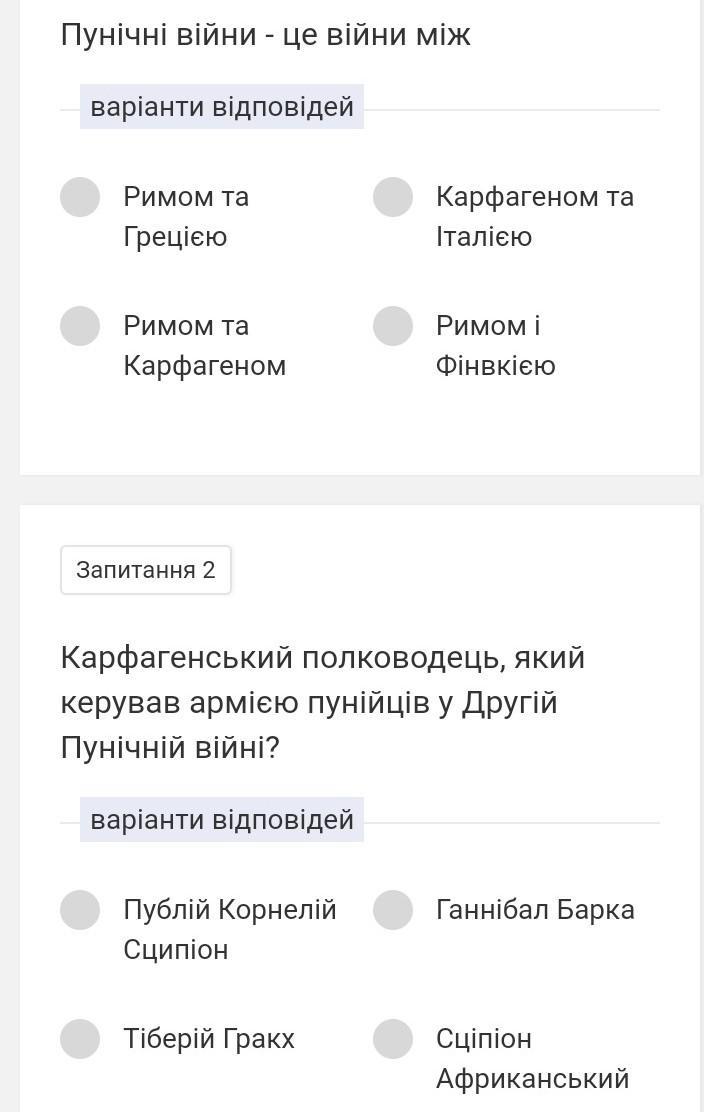
Task: Pick the radio button for 'Римом і Фінвкією'
Action: click(393, 326)
